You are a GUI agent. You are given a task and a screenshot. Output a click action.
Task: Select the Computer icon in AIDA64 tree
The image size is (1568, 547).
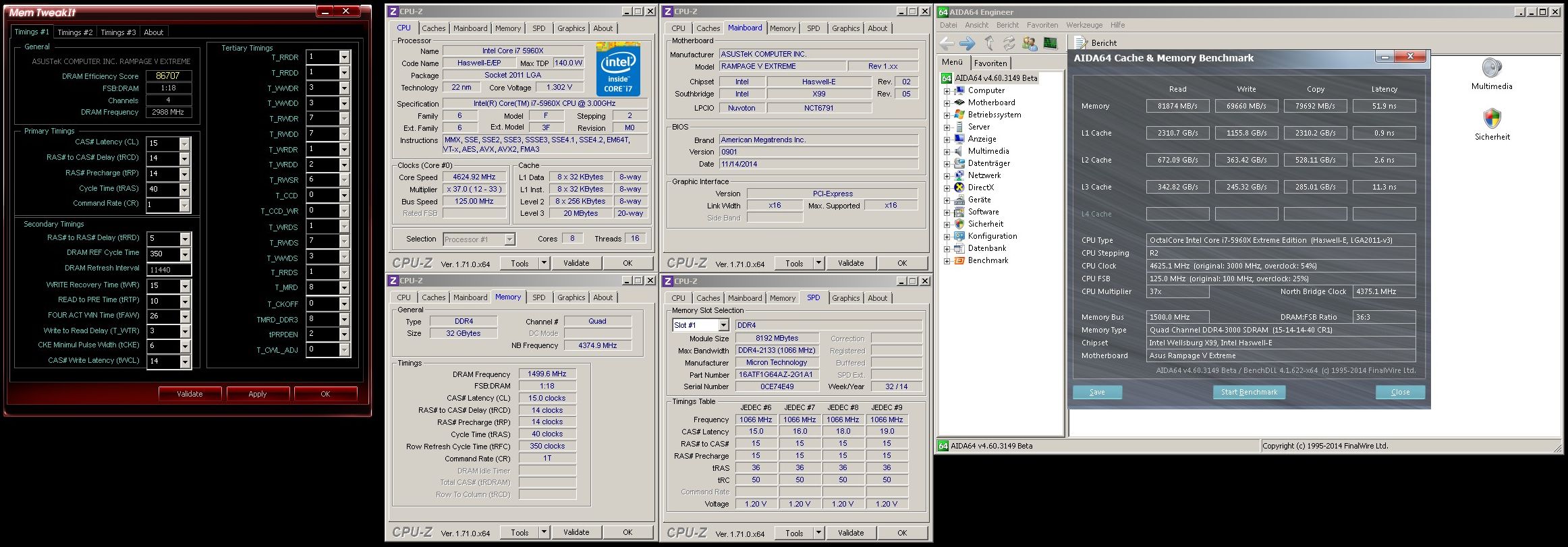pyautogui.click(x=959, y=90)
